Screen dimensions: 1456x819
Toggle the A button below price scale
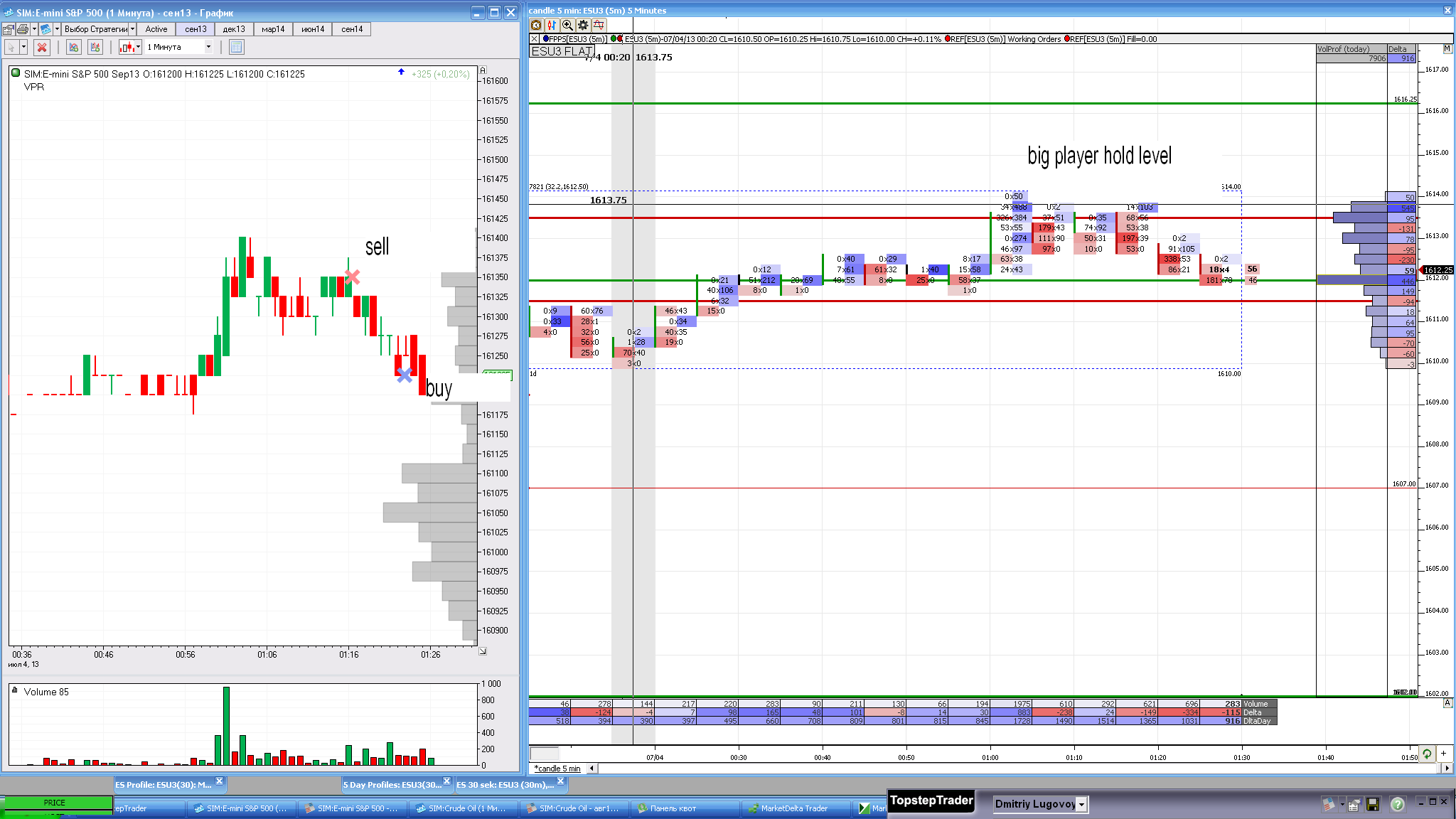(1447, 703)
